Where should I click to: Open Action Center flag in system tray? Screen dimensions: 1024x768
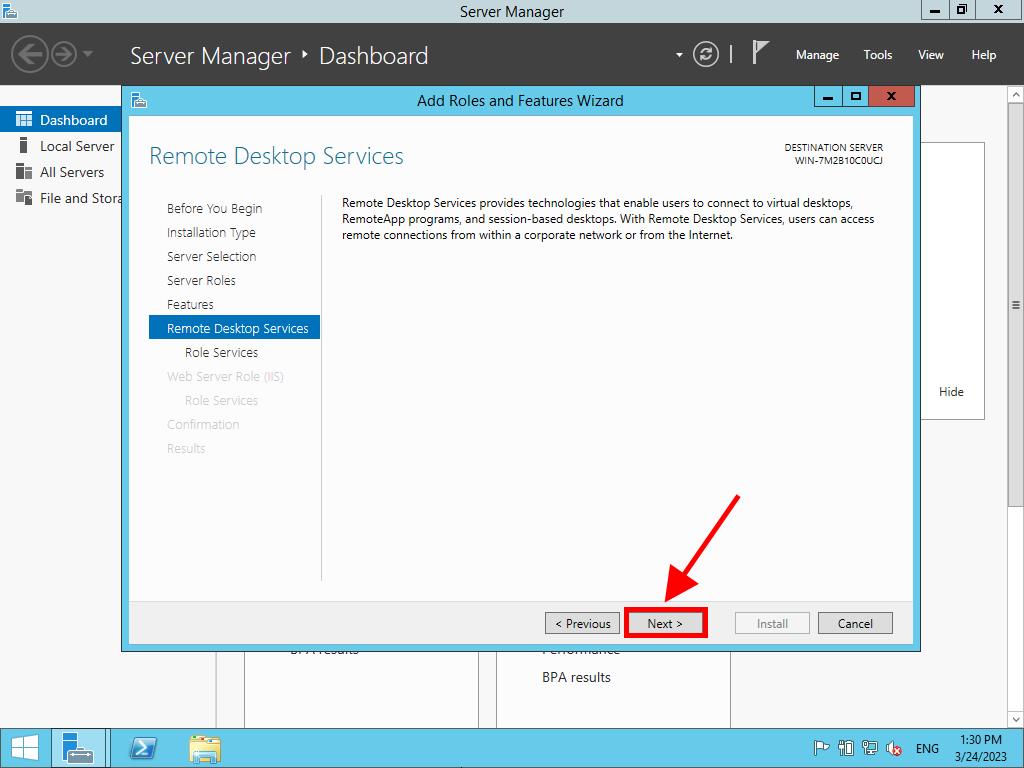(x=821, y=748)
